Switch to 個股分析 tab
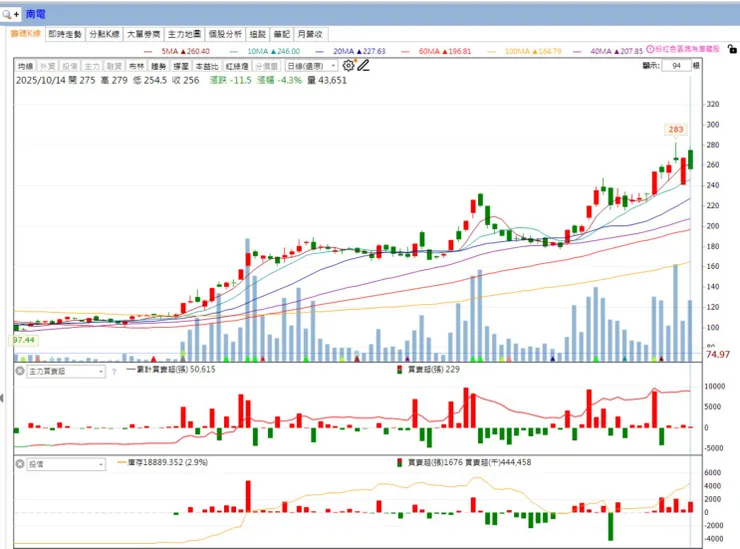This screenshot has height=549, width=740. point(225,34)
